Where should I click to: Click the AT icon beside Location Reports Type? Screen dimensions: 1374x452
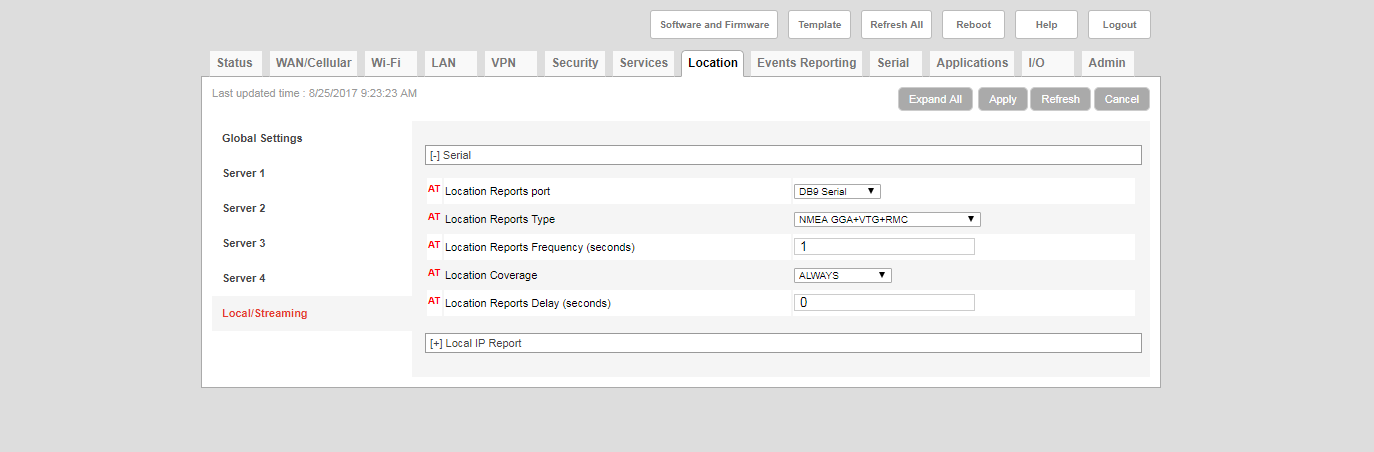point(434,217)
